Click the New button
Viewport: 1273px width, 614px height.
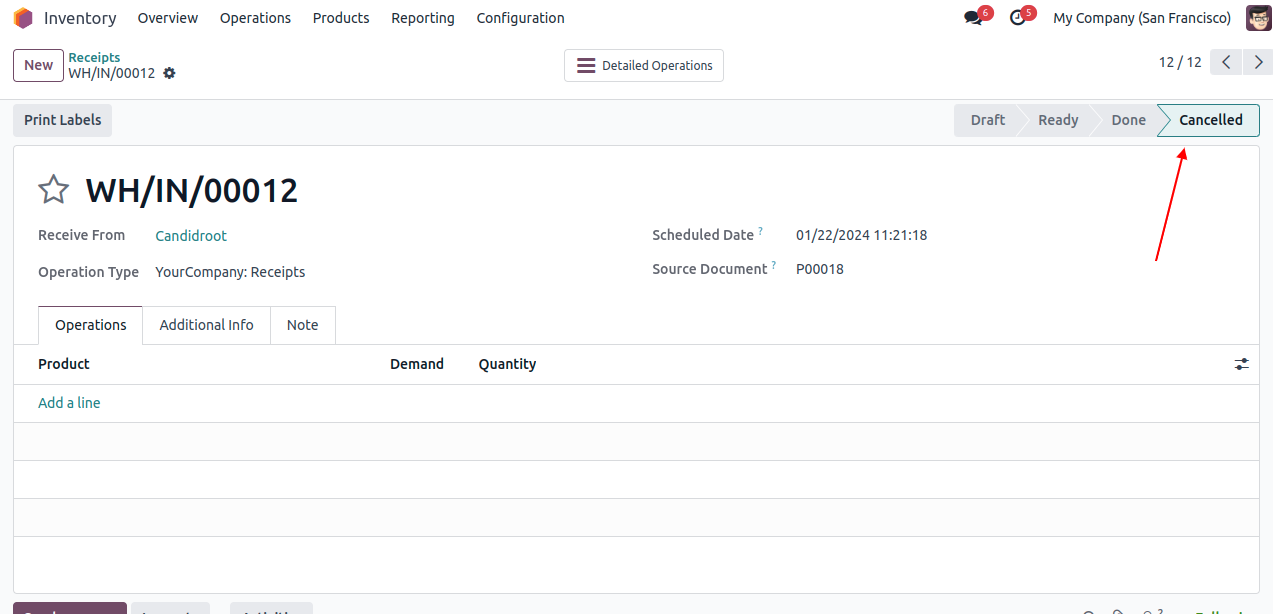38,65
